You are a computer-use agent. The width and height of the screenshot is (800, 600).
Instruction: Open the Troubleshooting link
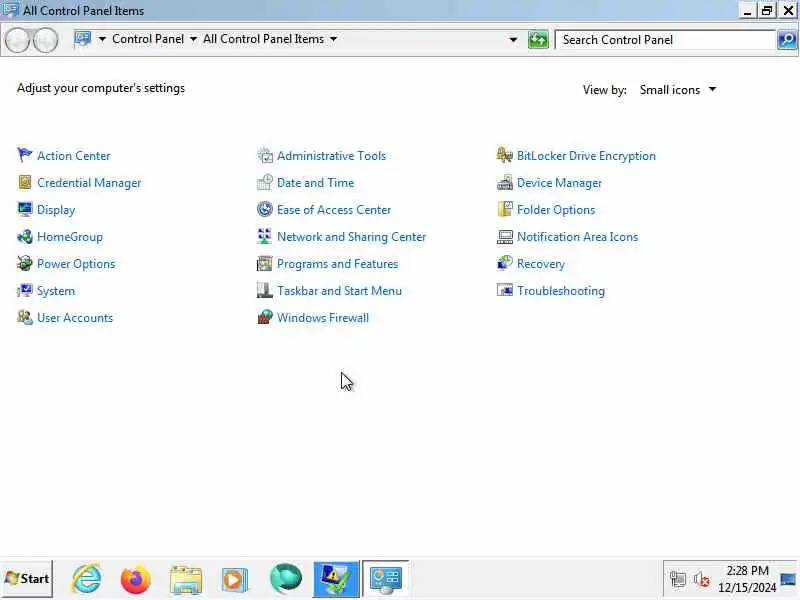[561, 291]
